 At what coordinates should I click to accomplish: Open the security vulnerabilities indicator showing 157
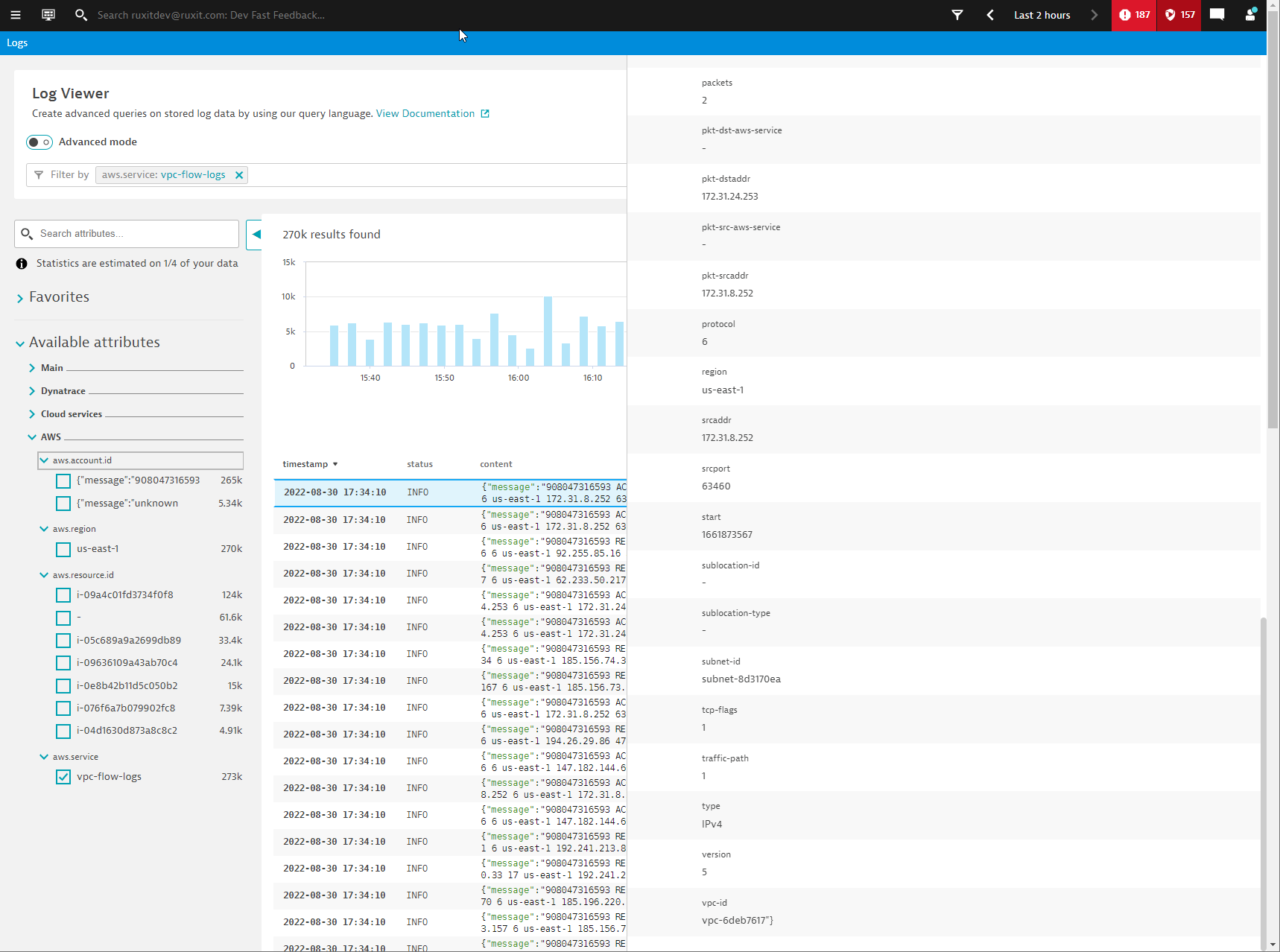1178,15
